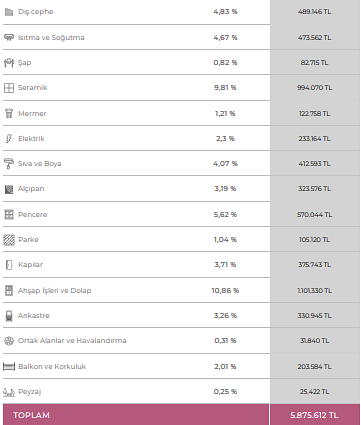Click the Kapılar door icon
Image resolution: width=361 pixels, height=425 pixels.
9,265
